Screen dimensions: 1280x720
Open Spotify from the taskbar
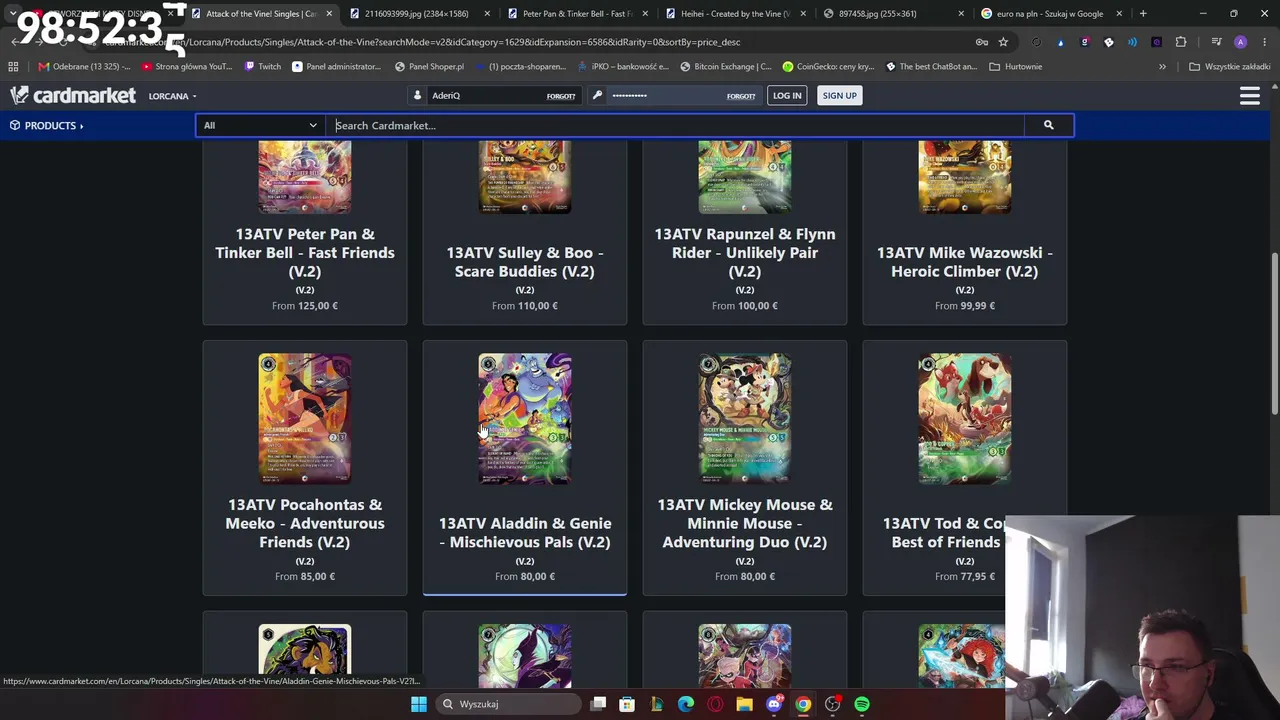(x=862, y=704)
